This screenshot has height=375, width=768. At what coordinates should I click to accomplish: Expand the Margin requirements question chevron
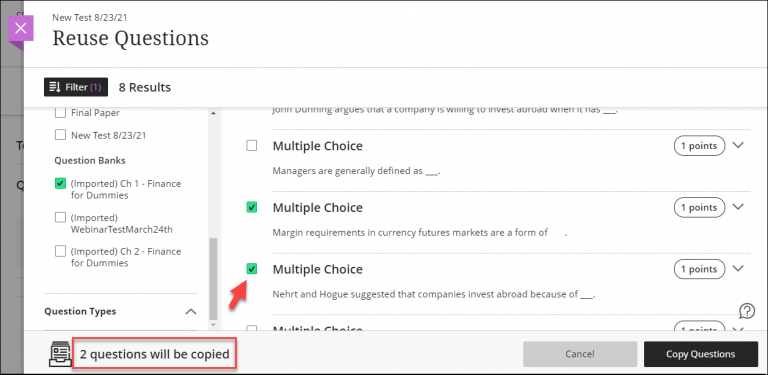pos(738,207)
